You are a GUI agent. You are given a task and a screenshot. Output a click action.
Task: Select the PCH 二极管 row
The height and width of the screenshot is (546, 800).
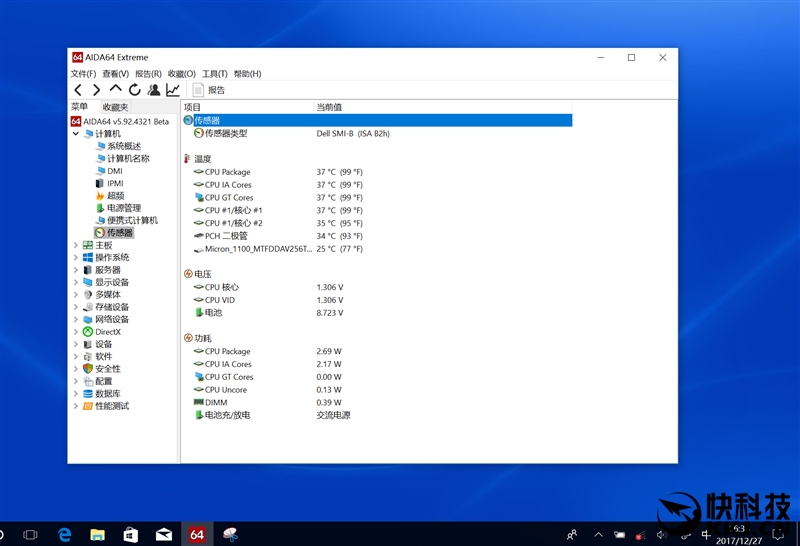(x=378, y=236)
